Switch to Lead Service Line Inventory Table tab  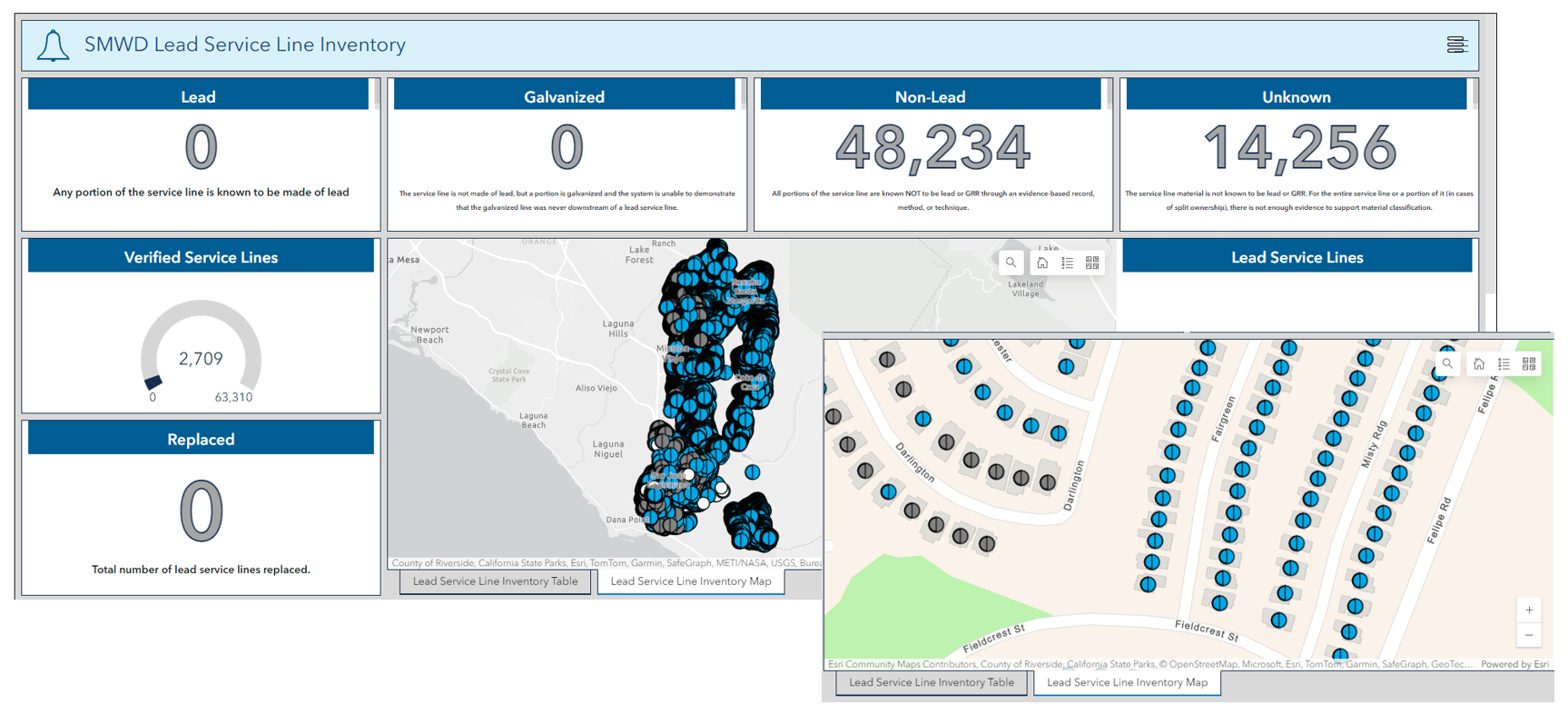tap(495, 581)
